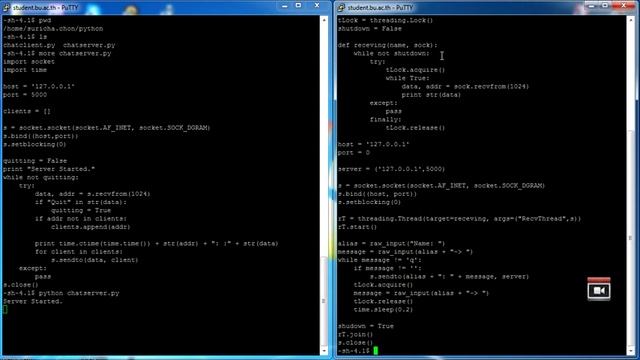This screenshot has height=360, width=640.
Task: Click the 'if "Quit" in str(data):' line
Action: click(x=80, y=202)
